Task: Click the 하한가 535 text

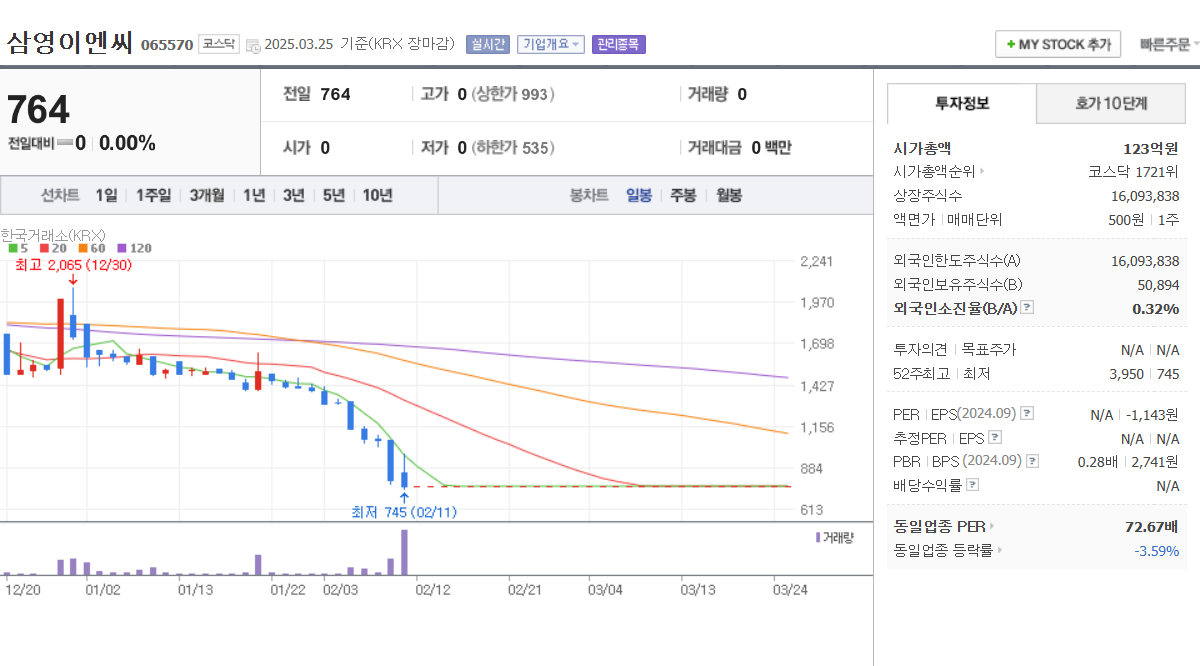Action: (513, 148)
